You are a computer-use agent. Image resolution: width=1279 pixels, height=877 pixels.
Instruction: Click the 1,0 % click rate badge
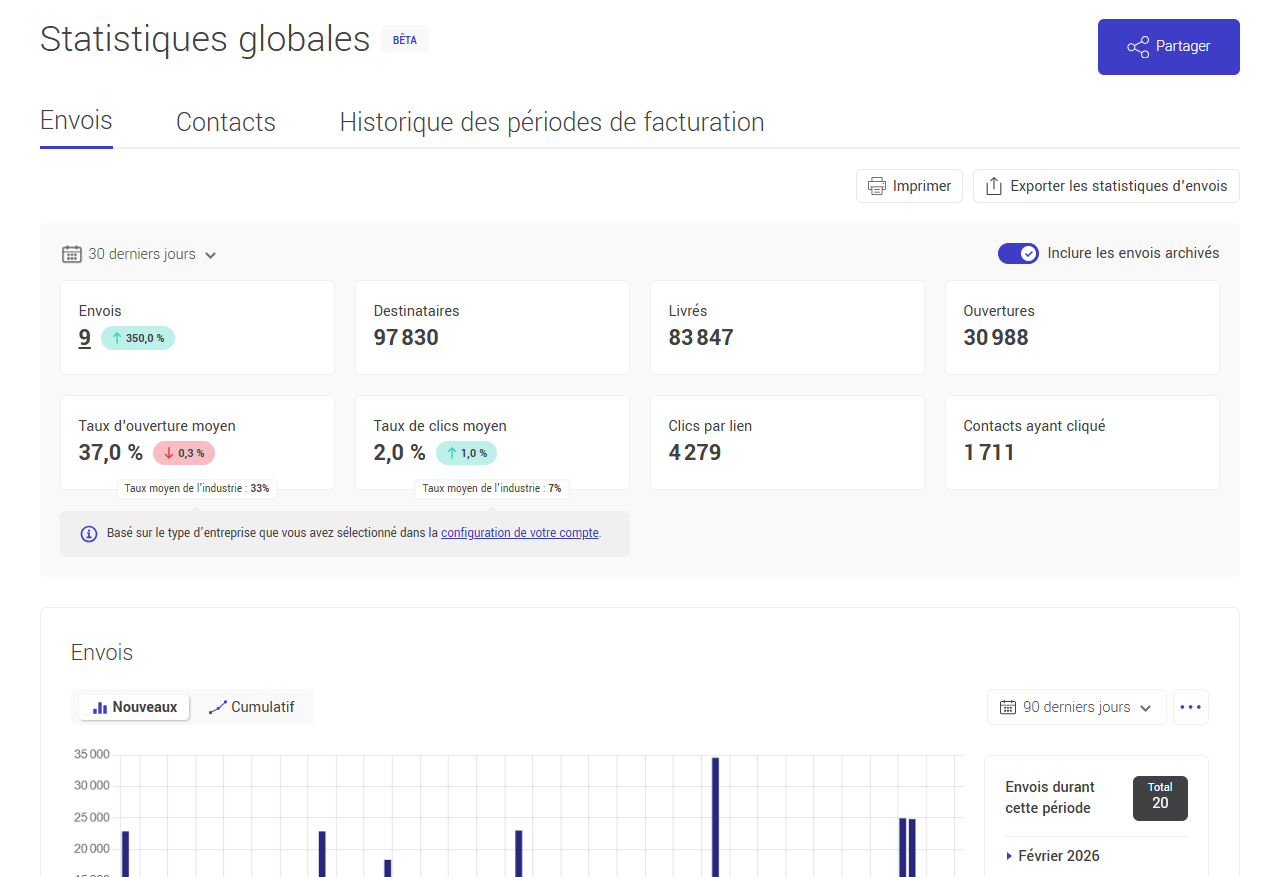point(466,453)
